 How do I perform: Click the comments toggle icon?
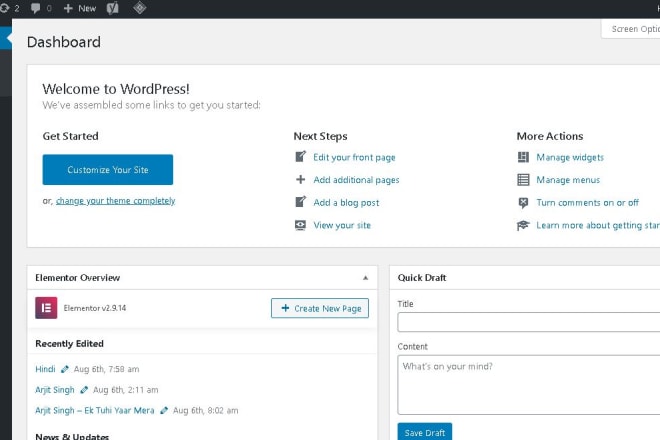(x=523, y=203)
